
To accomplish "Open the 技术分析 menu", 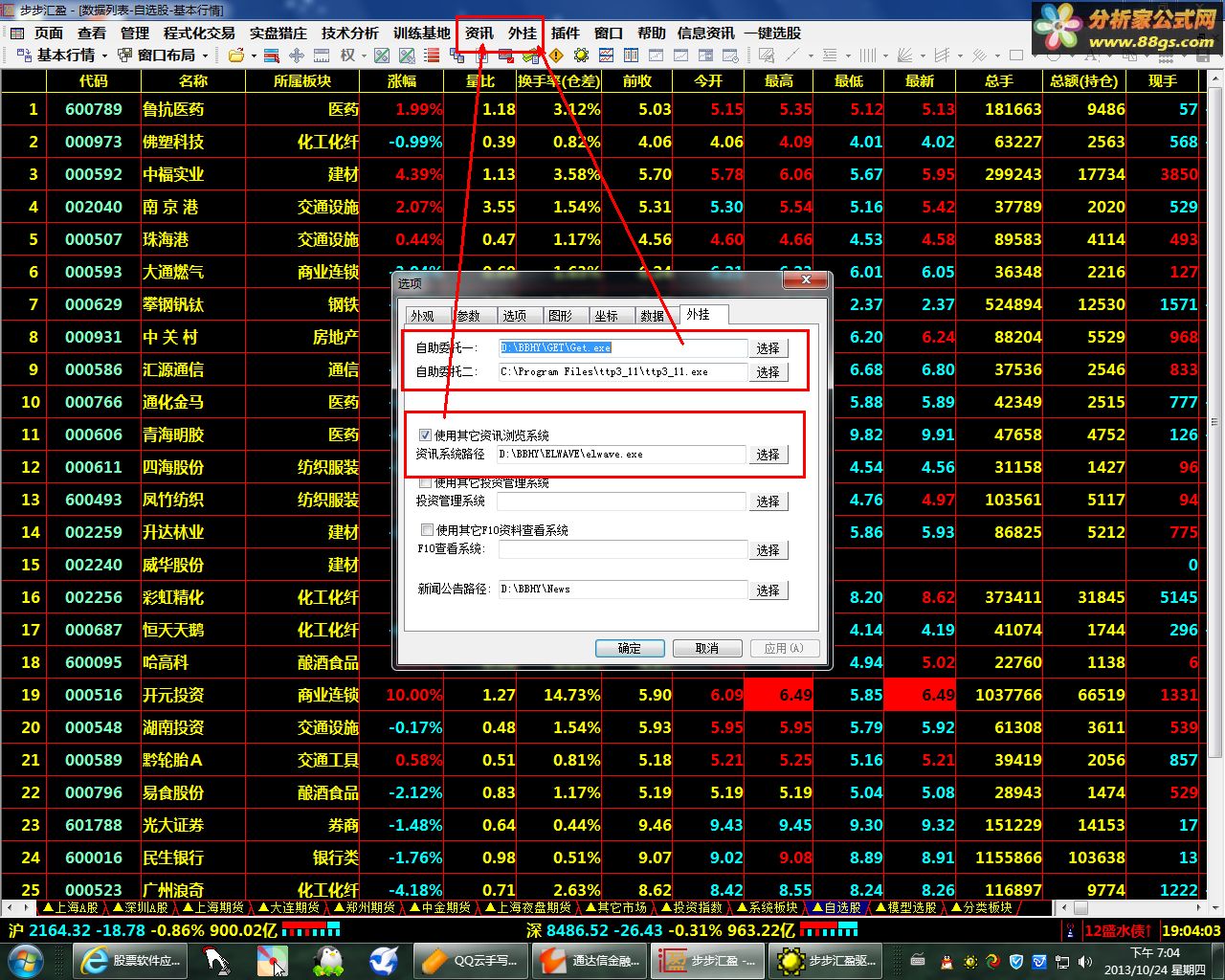I will pyautogui.click(x=350, y=33).
